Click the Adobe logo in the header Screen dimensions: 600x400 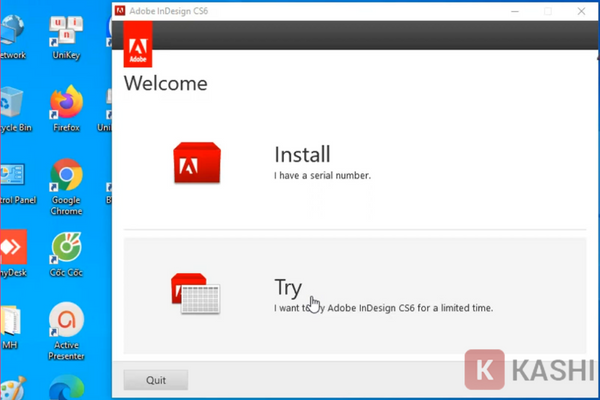point(137,45)
